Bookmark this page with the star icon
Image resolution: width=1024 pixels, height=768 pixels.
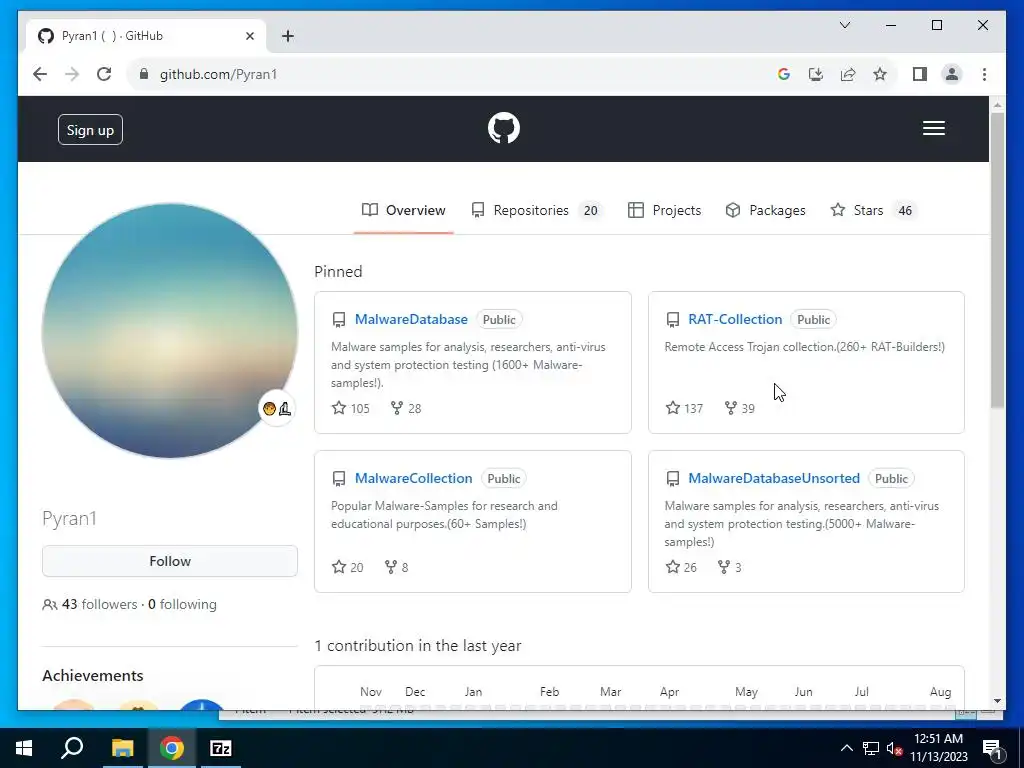pyautogui.click(x=880, y=74)
